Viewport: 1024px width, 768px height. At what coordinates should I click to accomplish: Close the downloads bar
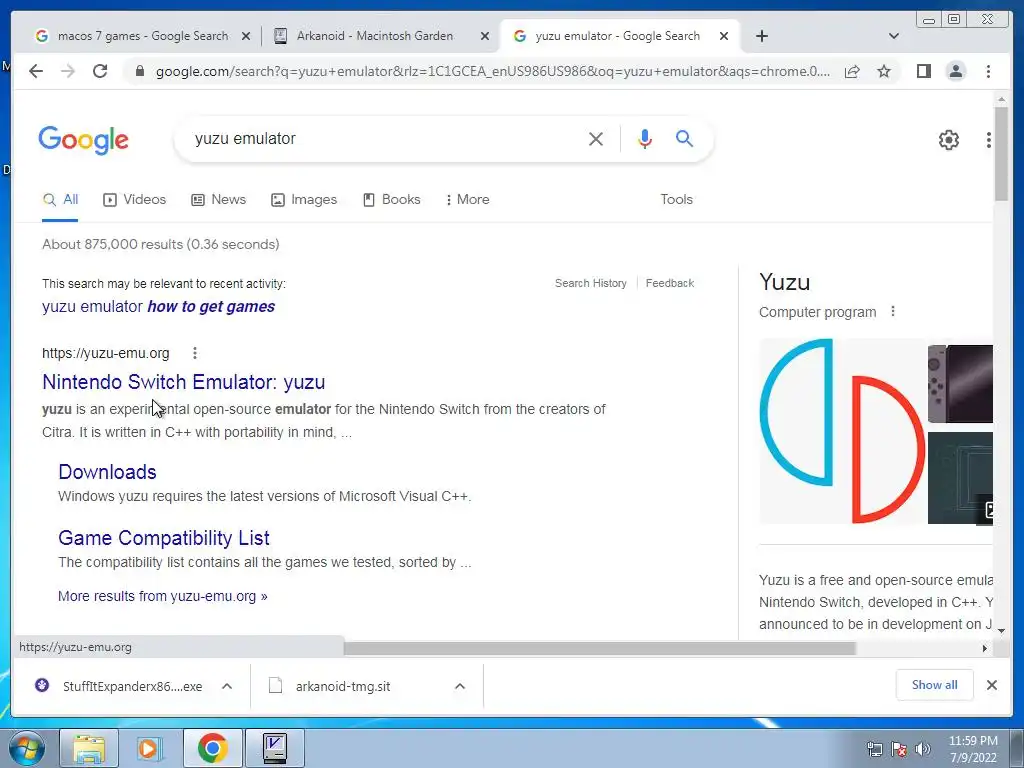tap(991, 685)
